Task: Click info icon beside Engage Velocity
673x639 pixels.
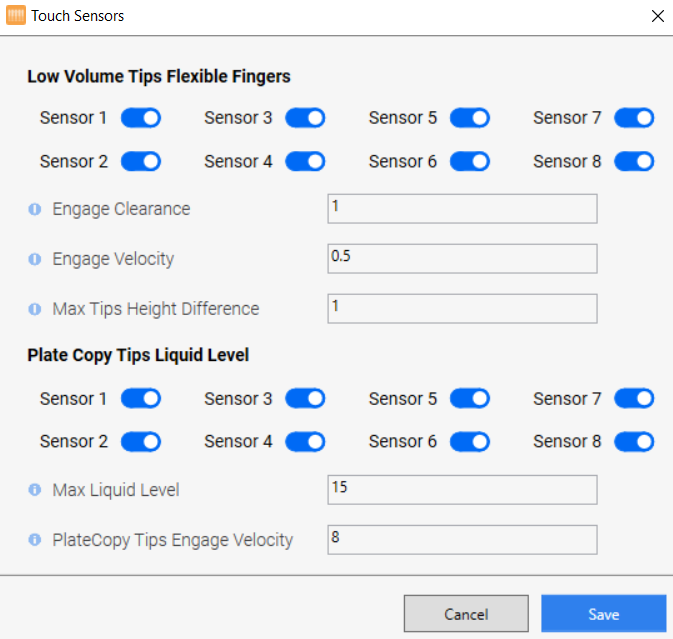Action: pyautogui.click(x=35, y=259)
